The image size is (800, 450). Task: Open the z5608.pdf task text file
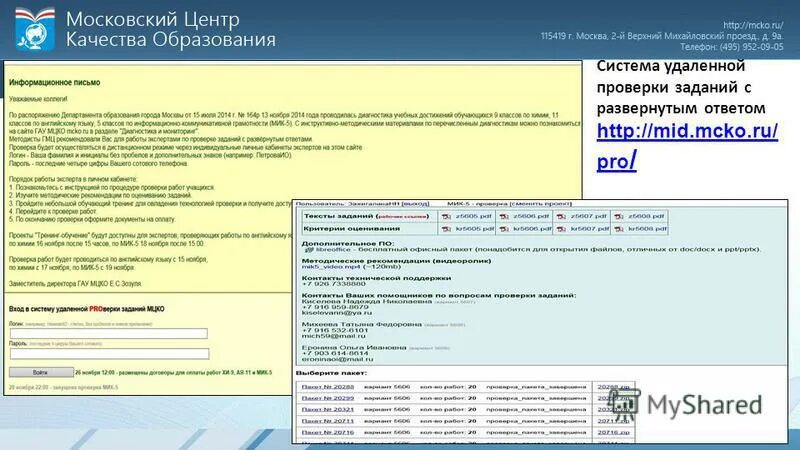point(646,216)
